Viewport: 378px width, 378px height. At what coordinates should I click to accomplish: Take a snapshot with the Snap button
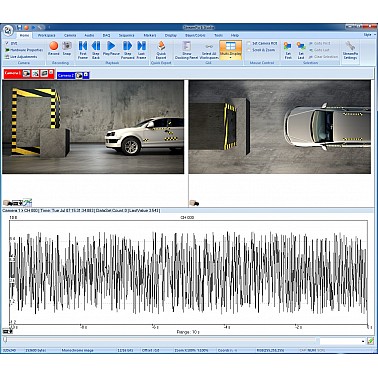(67, 49)
